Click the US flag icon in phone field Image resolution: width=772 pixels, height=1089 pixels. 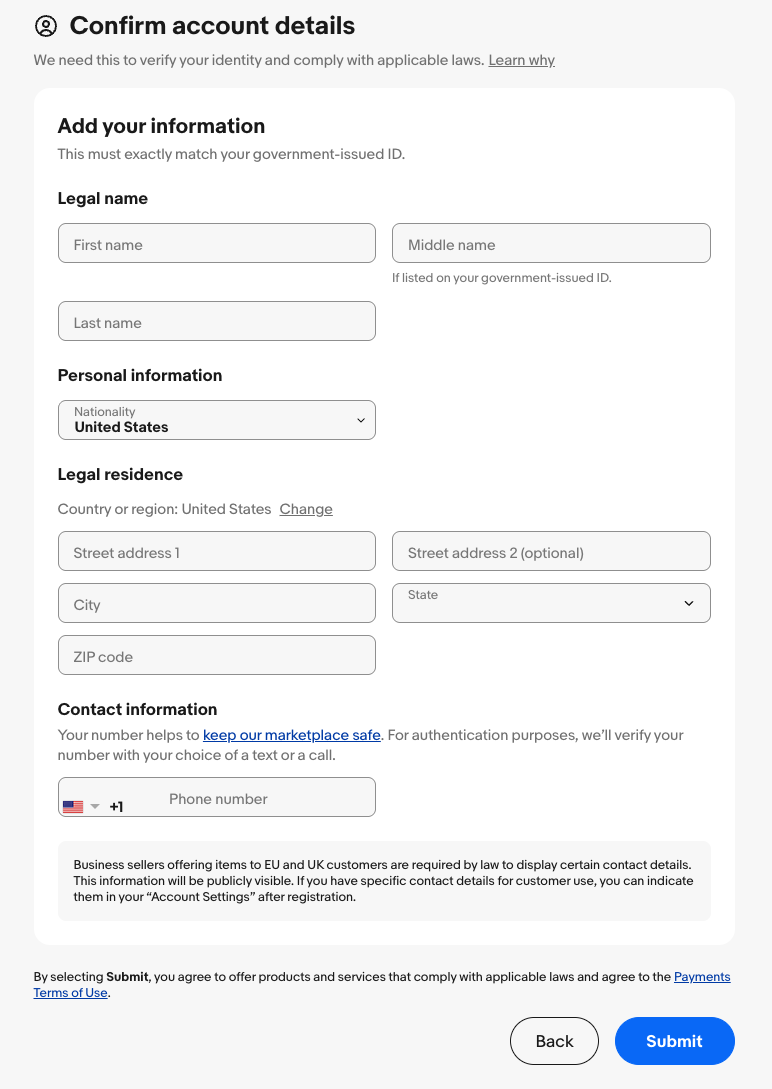[73, 805]
